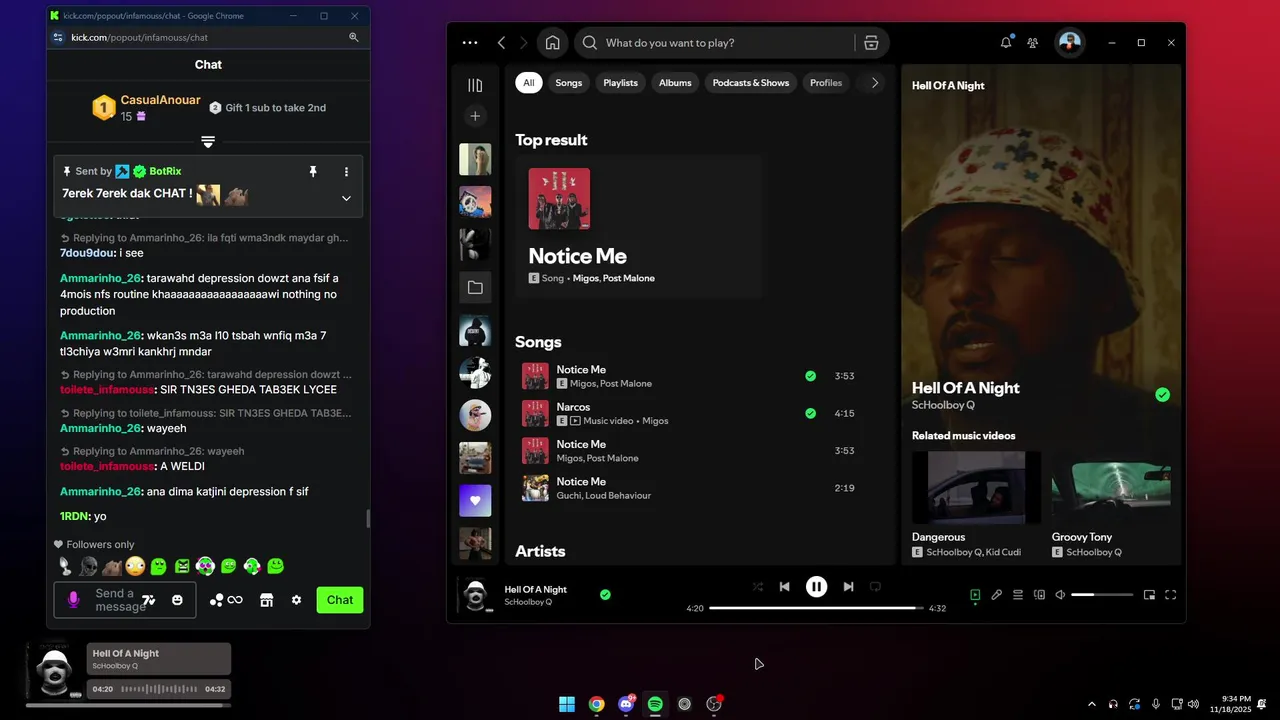Open ScHoolboy Q artist link in Now Playing panel

943,405
